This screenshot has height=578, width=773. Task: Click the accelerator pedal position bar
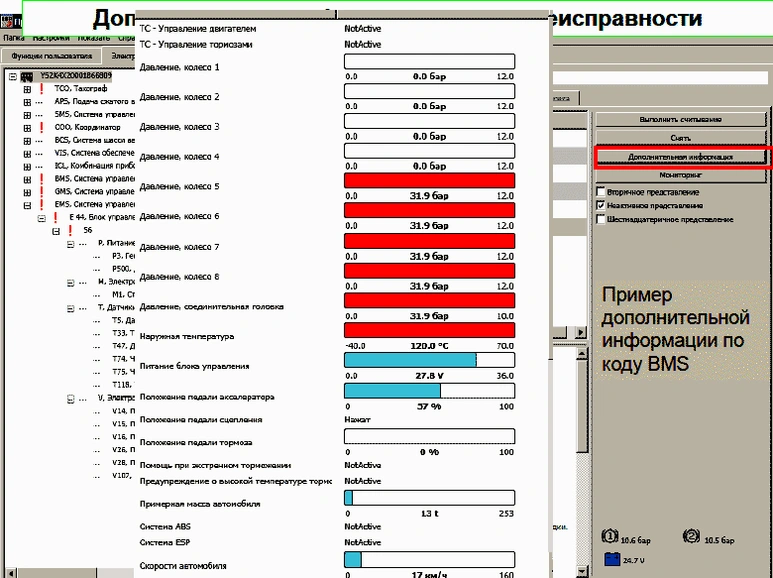tap(429, 391)
